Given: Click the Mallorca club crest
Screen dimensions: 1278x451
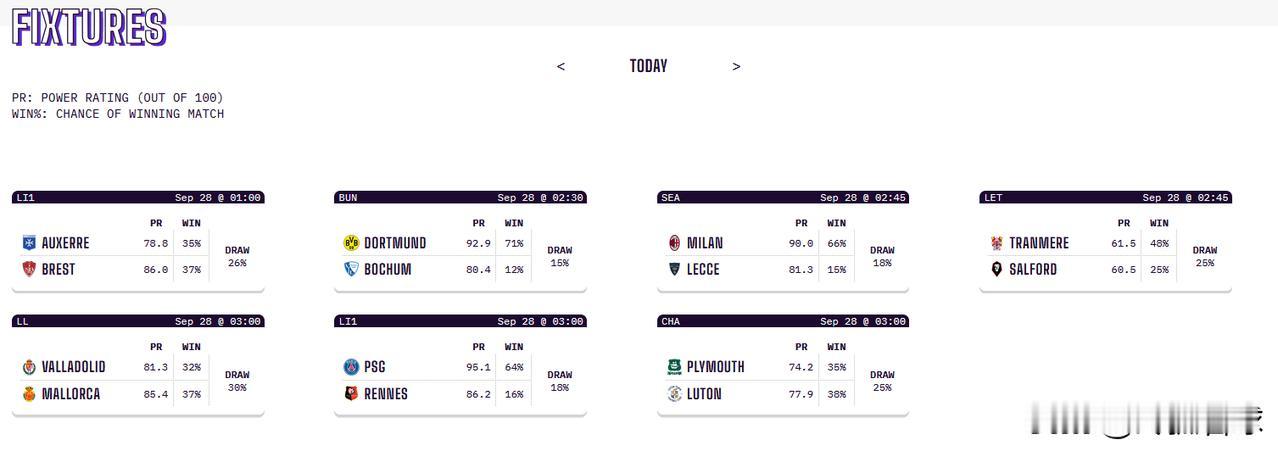Looking at the screenshot, I should coord(29,394).
